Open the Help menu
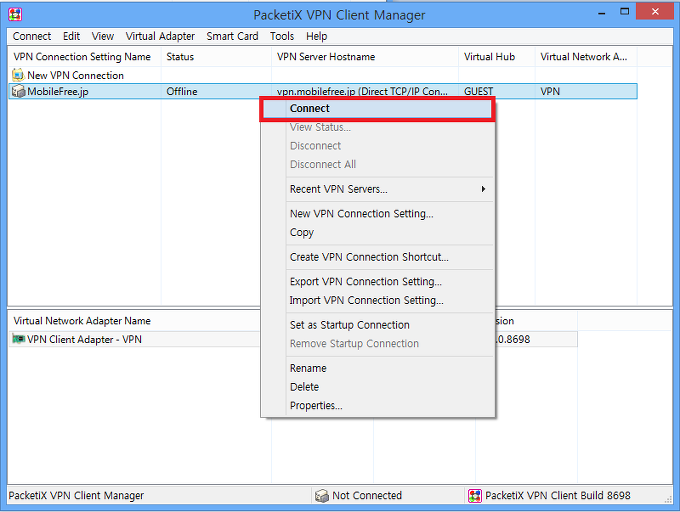This screenshot has width=680, height=512. [x=317, y=36]
